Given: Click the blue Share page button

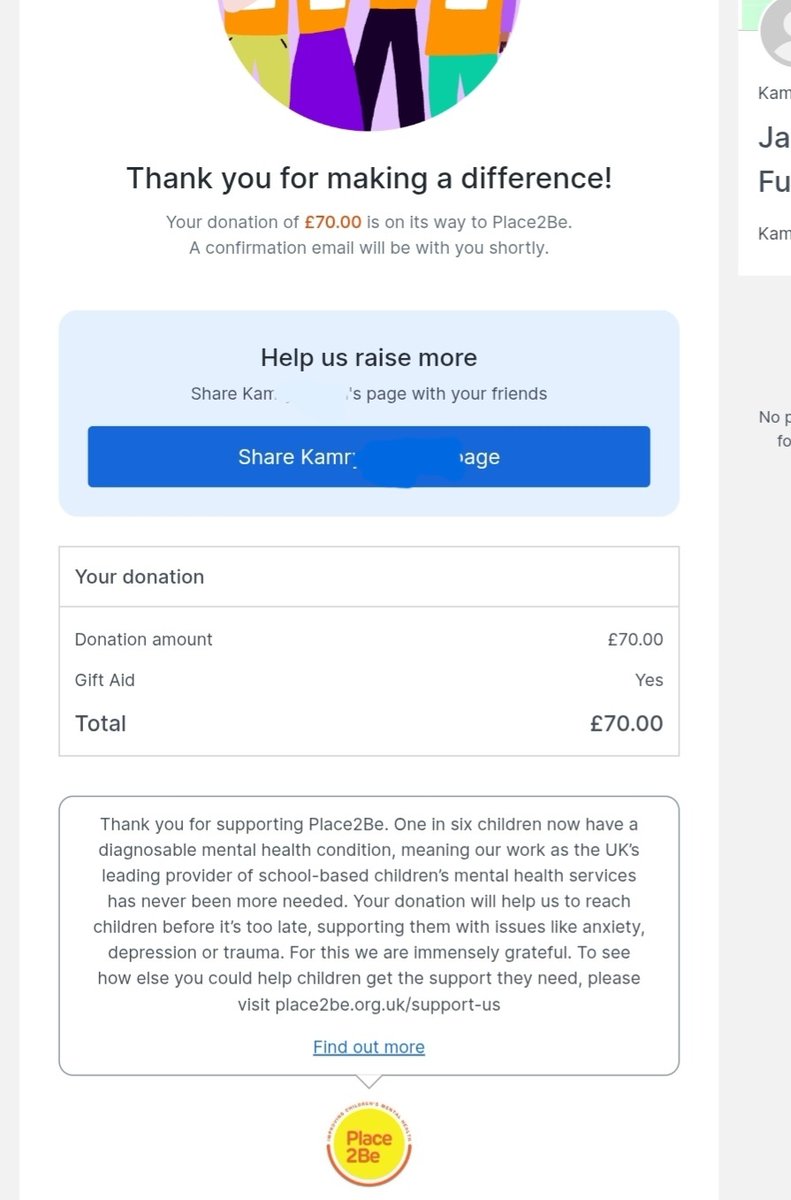Looking at the screenshot, I should (x=369, y=457).
